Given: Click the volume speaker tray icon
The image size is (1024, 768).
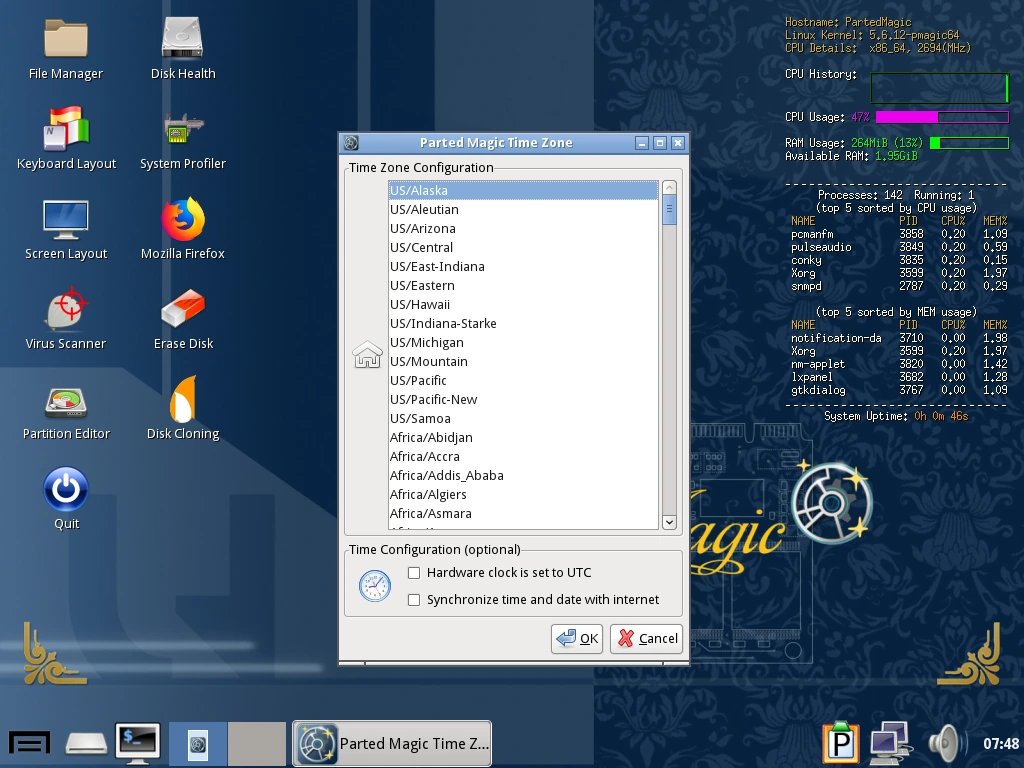Looking at the screenshot, I should [x=946, y=743].
